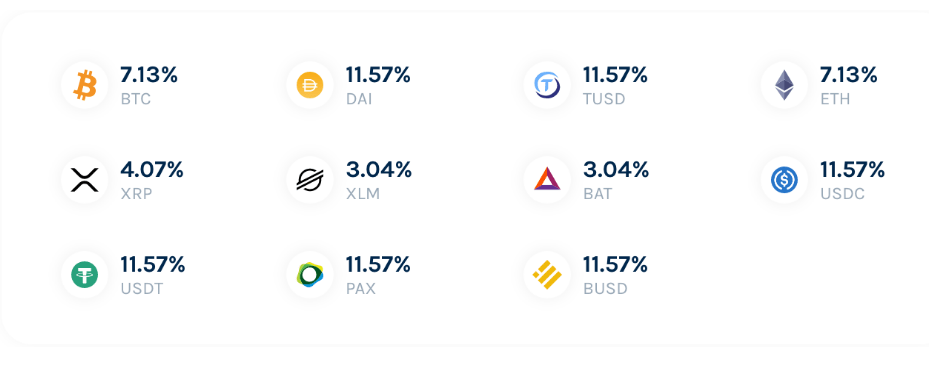Click the 3.04% rate for BAT
This screenshot has width=929, height=371.
[616, 170]
